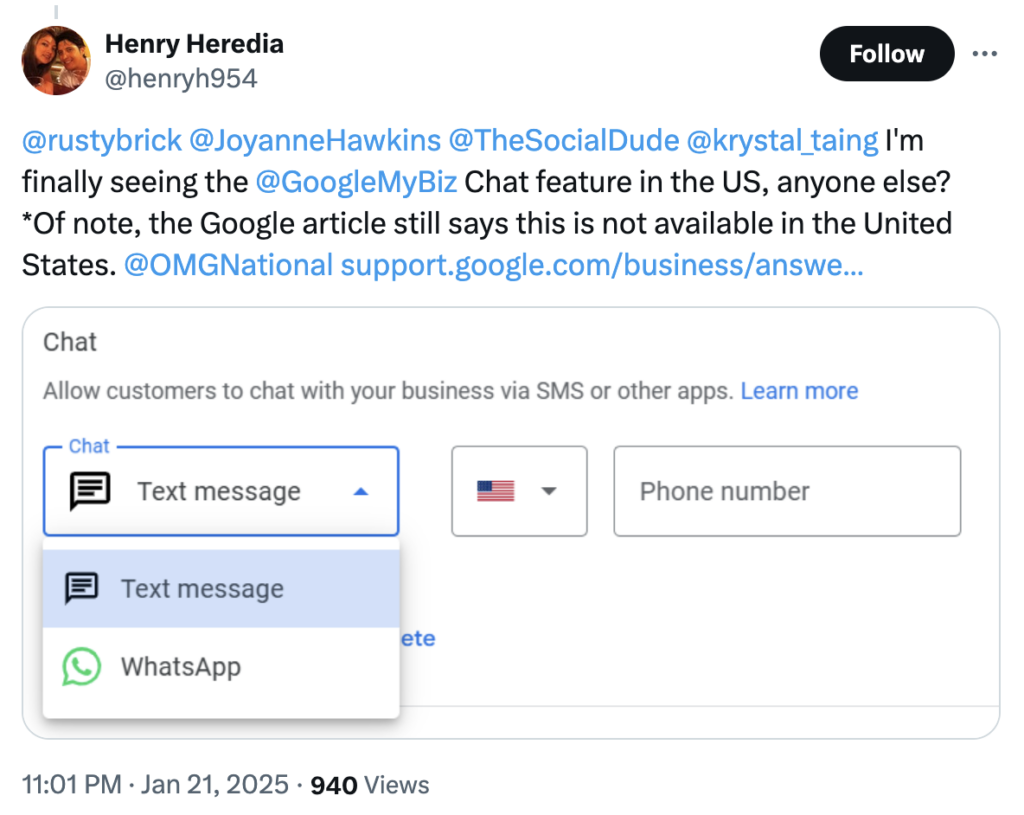Click the chat icon in the Chat field
1024x815 pixels.
pos(88,492)
